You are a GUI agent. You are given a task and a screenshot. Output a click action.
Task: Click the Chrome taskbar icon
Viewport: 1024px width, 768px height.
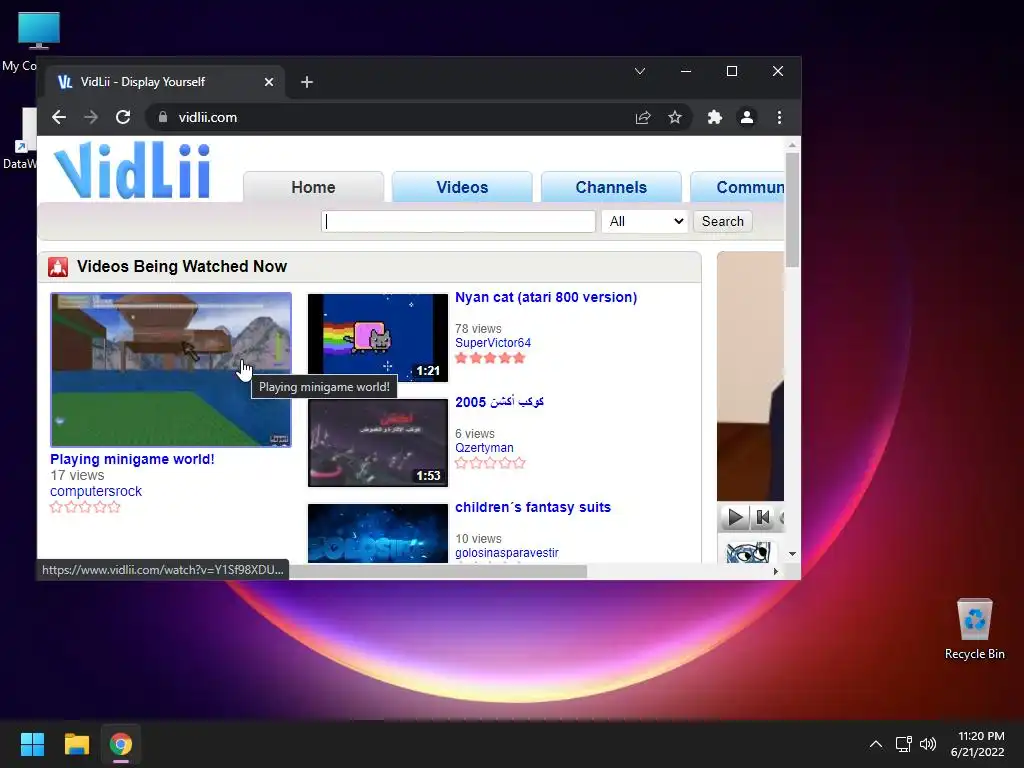tap(121, 744)
